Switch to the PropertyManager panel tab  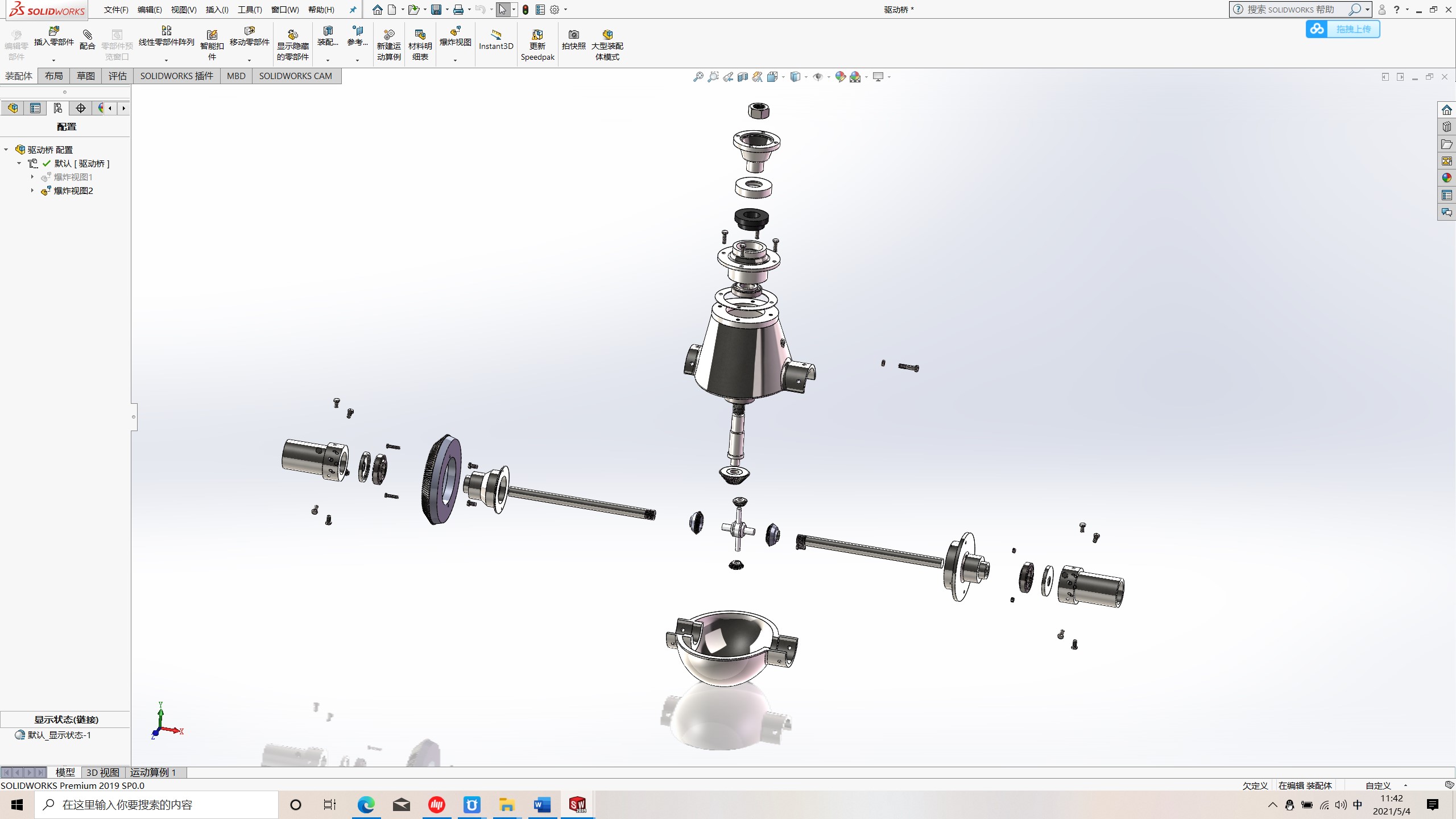pos(35,108)
